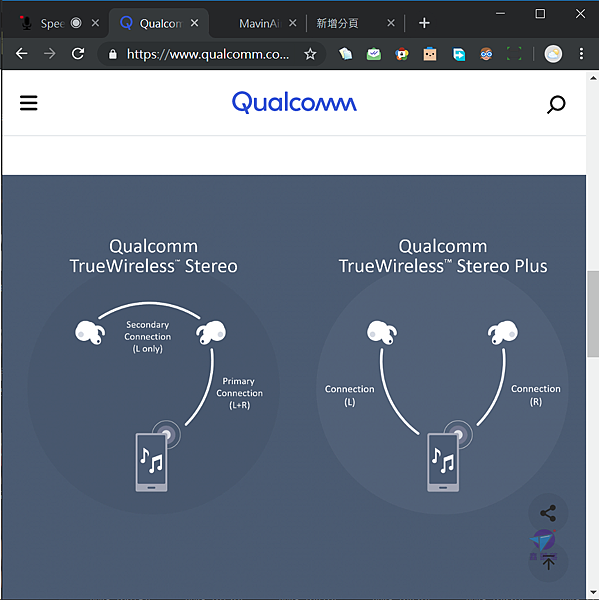The height and width of the screenshot is (600, 599).
Task: Click the phone image in Stereo diagram
Action: tap(151, 463)
